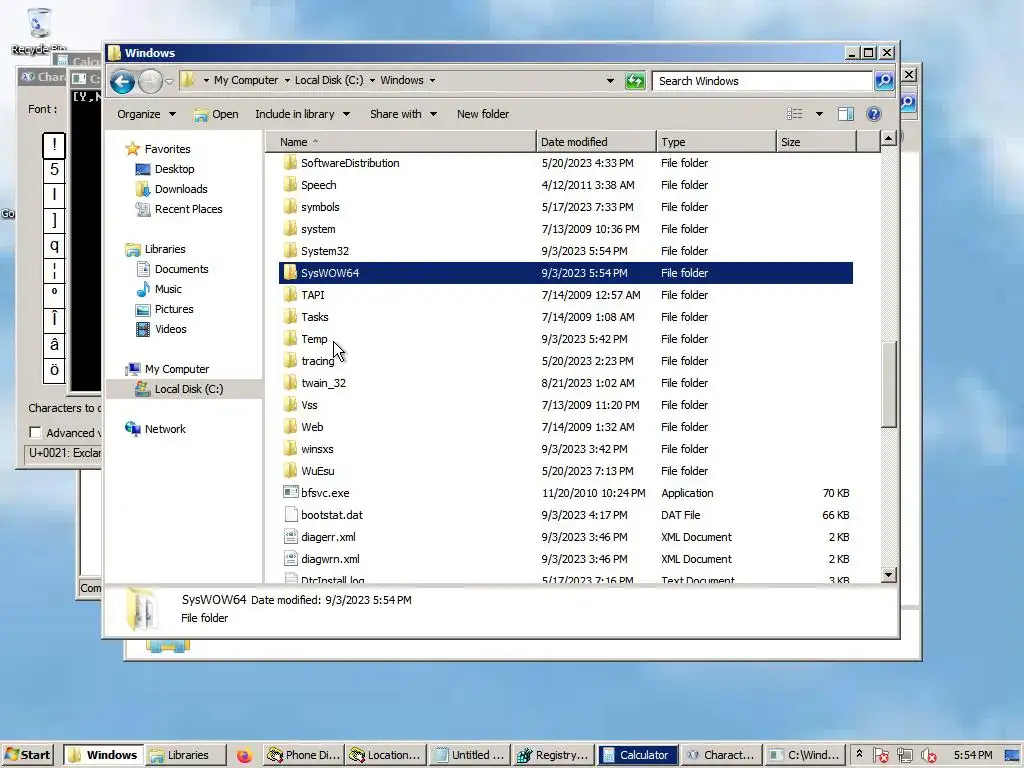Sort by the Date modified column header
This screenshot has height=768, width=1024.
point(596,142)
